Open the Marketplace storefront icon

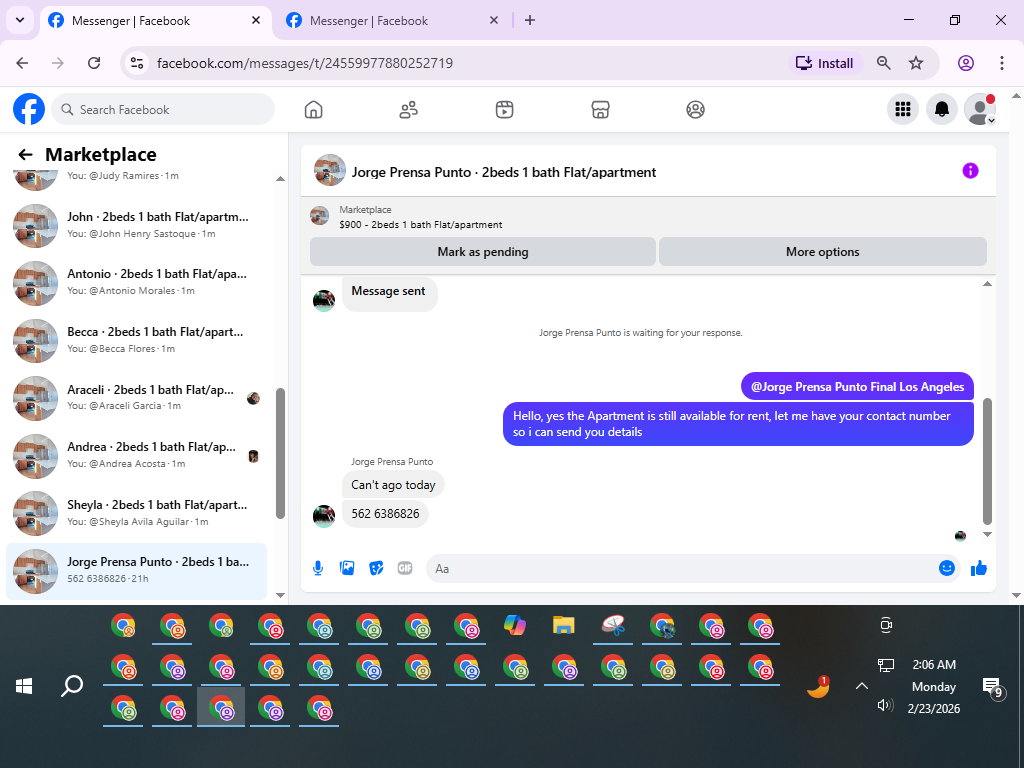coord(600,110)
